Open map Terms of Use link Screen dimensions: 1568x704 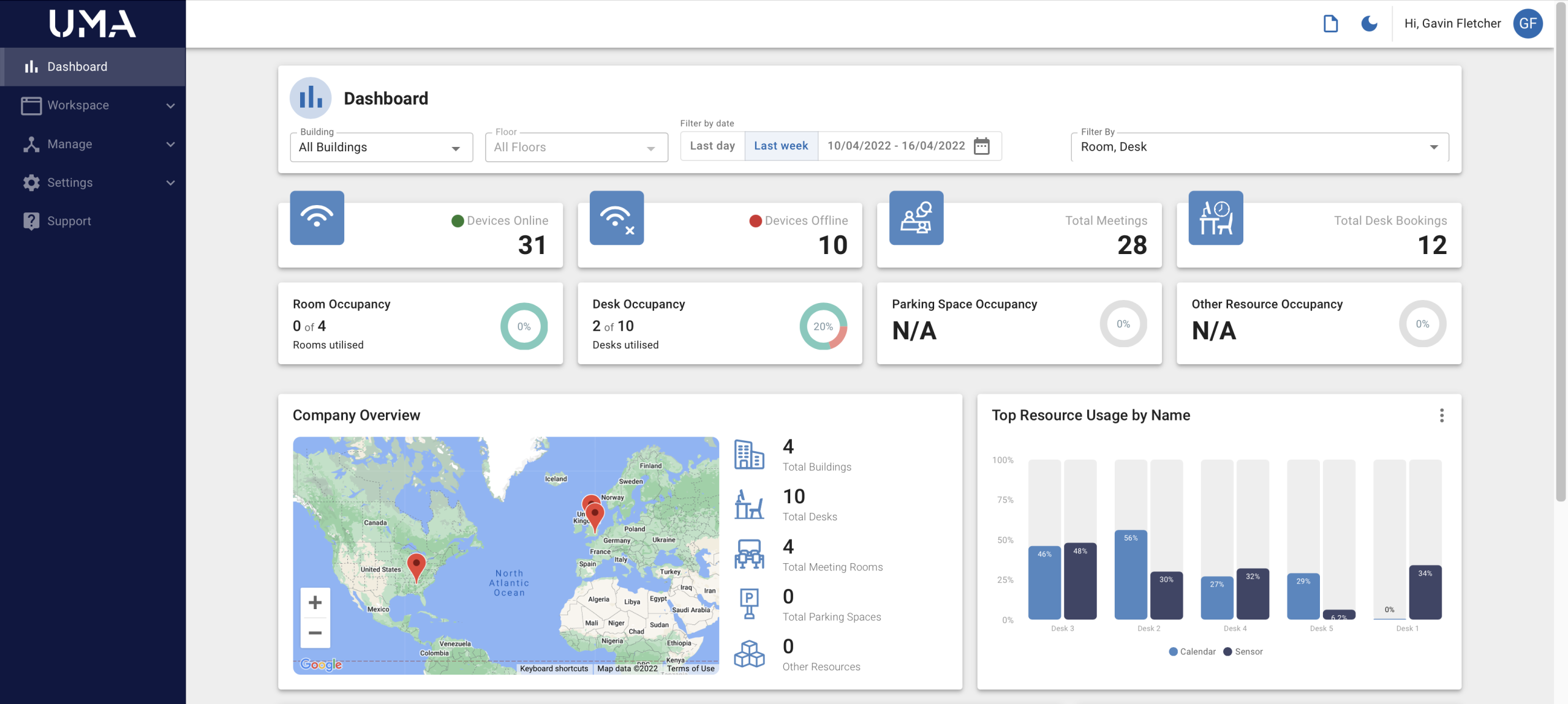tap(690, 668)
